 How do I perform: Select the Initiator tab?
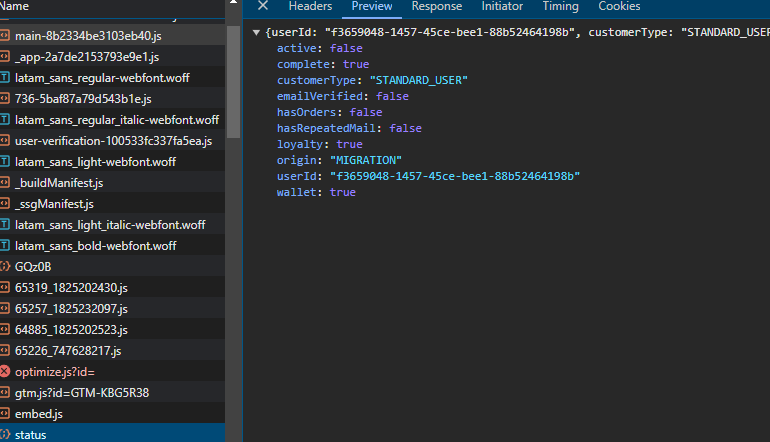click(502, 6)
